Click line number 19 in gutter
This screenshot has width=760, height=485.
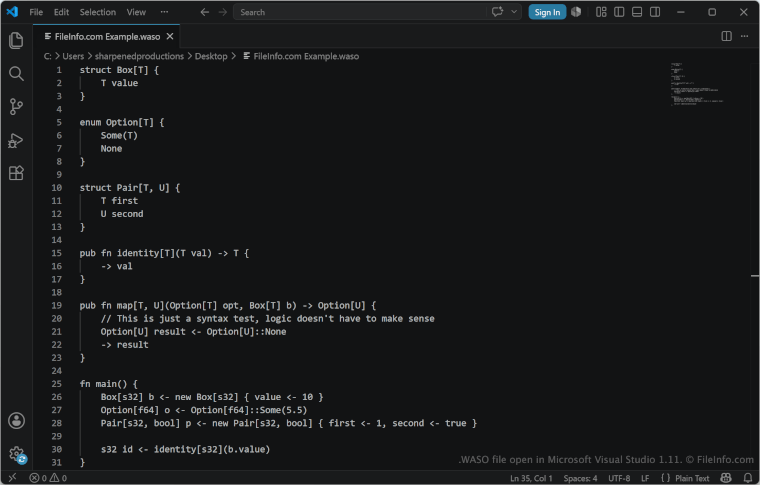[x=57, y=305]
